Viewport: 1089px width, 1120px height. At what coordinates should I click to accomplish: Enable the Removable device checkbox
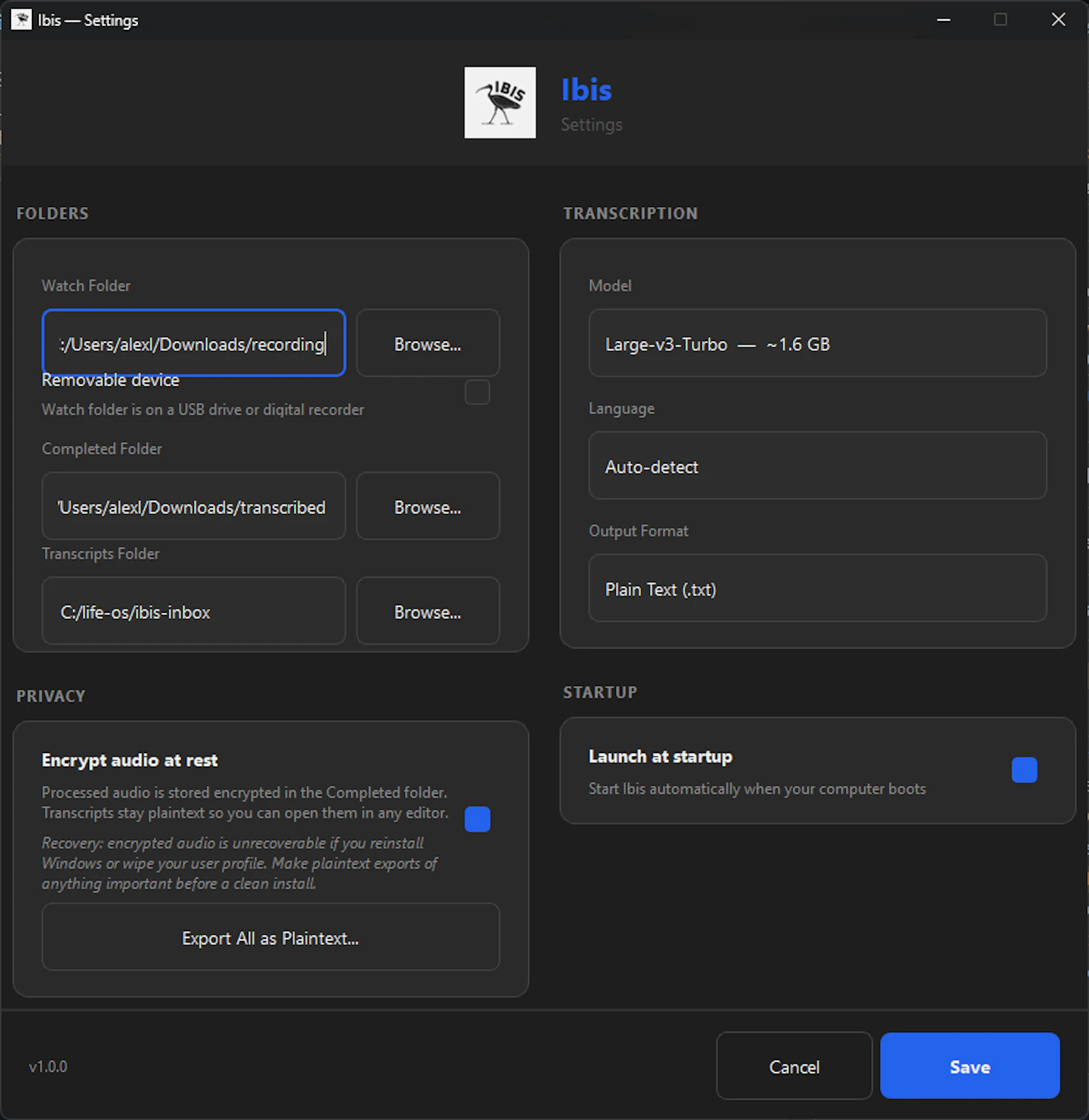pos(477,392)
